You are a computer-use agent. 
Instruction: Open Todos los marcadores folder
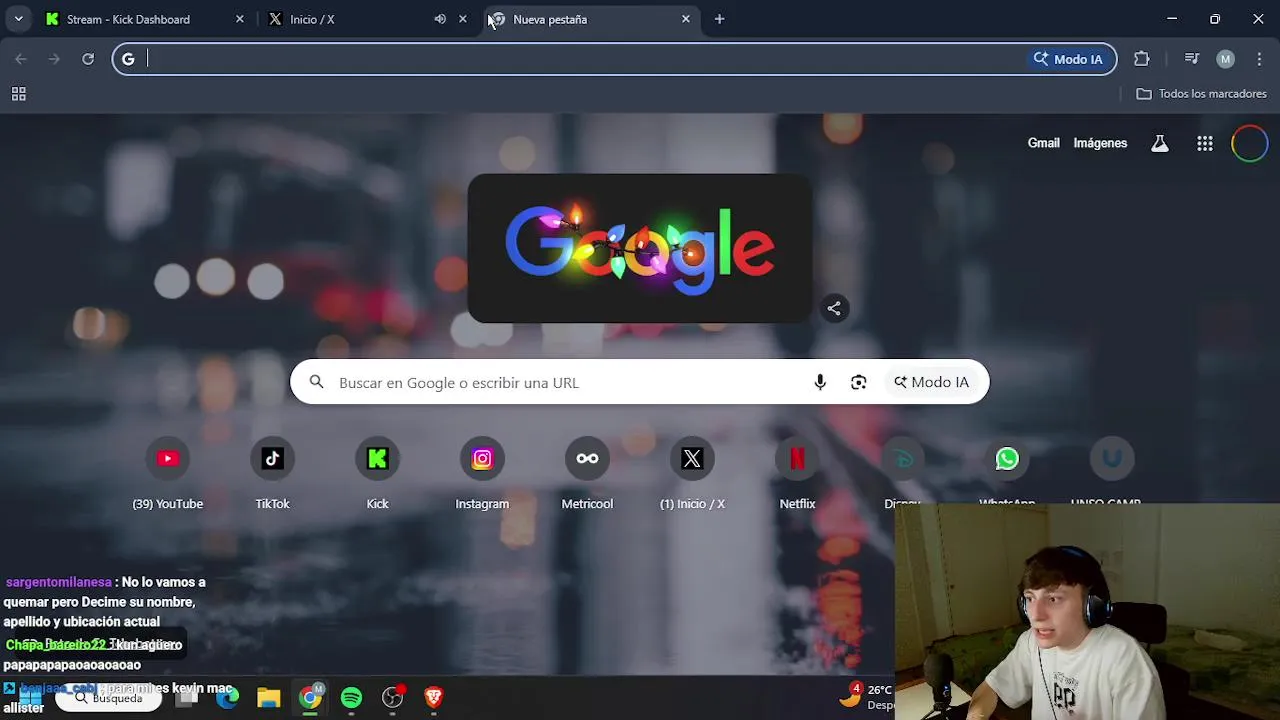[x=1202, y=94]
